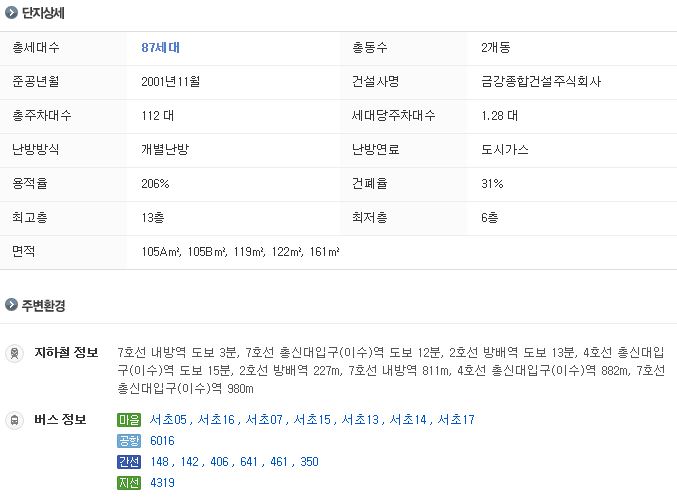
Task: Open bus route 서초17 link
Action: pos(456,420)
